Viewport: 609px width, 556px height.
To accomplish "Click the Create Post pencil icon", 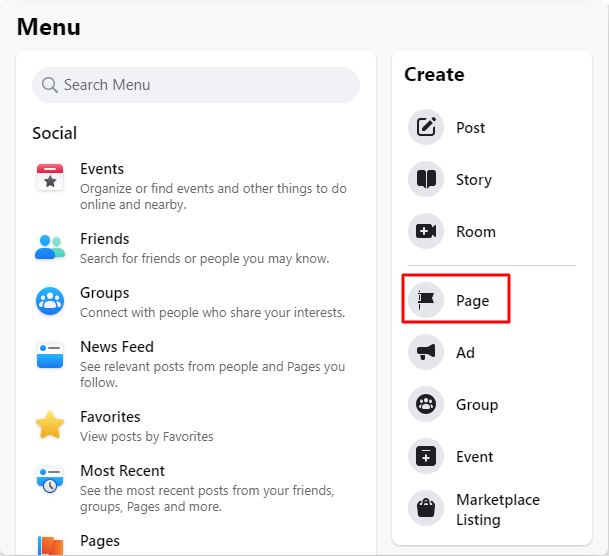I will point(426,127).
